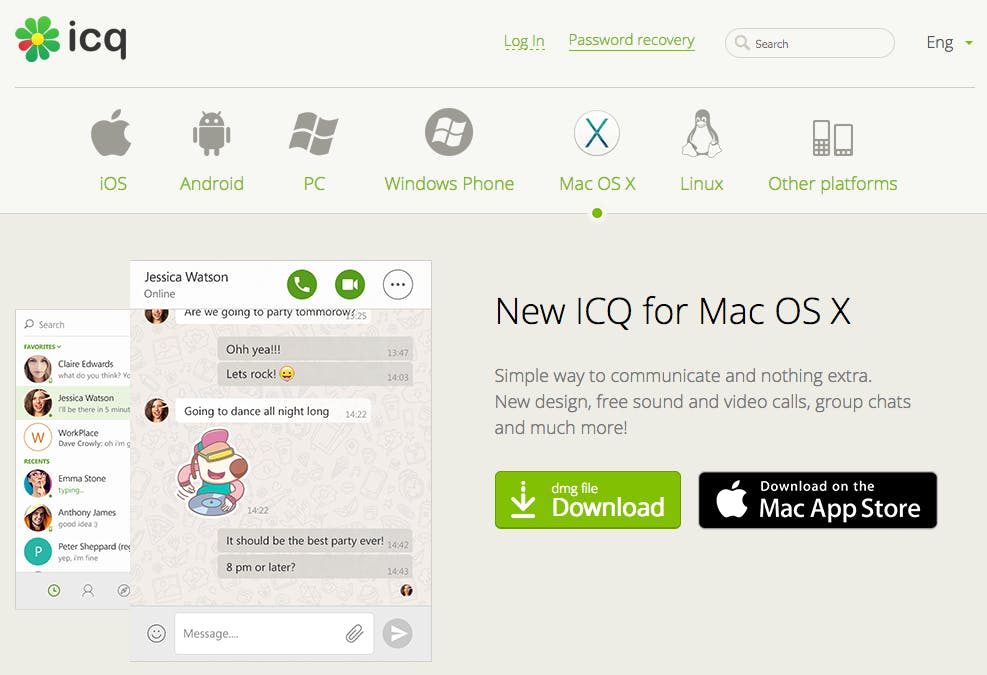
Task: Open the three-dots more options menu
Action: tap(398, 285)
